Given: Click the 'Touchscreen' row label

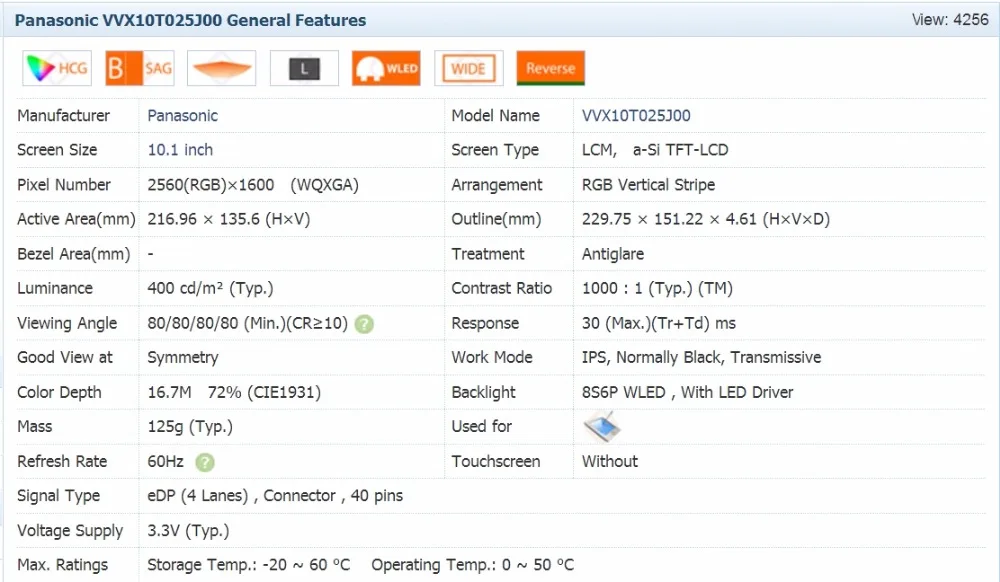Looking at the screenshot, I should (496, 461).
